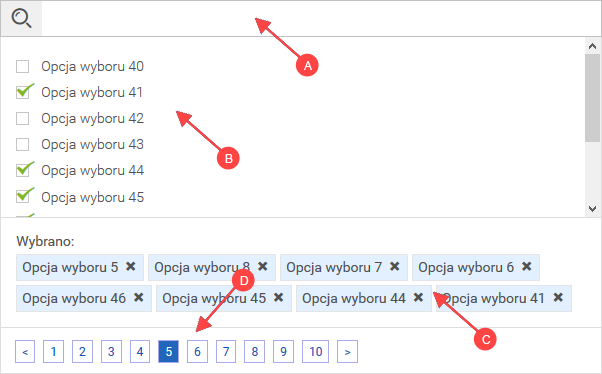Click the scrollbar down arrow
The image size is (602, 374).
pyautogui.click(x=592, y=209)
